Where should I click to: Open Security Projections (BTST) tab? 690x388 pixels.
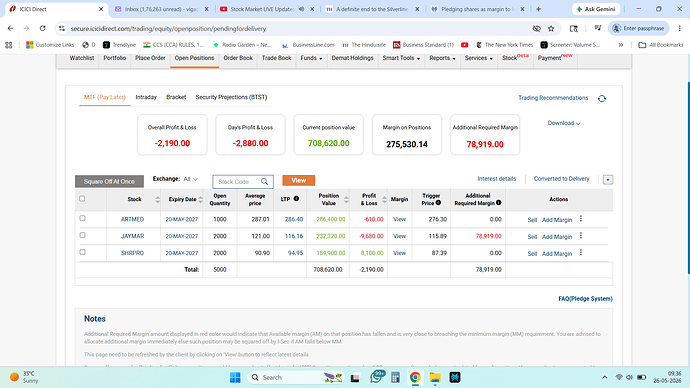coord(231,97)
